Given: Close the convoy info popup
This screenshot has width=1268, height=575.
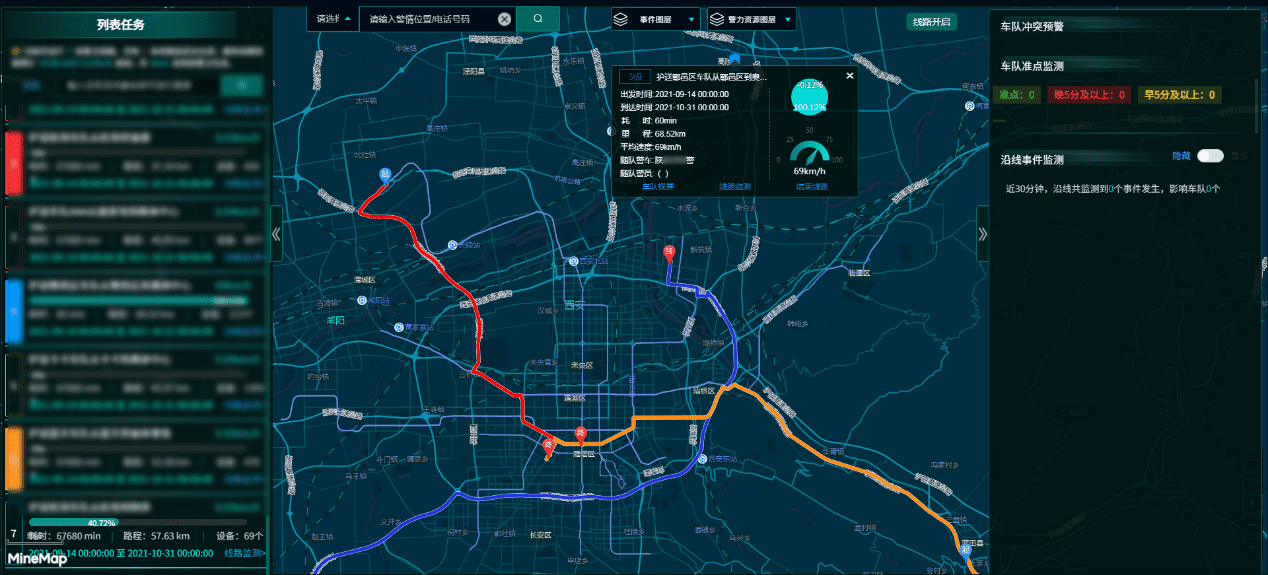Looking at the screenshot, I should tap(850, 75).
